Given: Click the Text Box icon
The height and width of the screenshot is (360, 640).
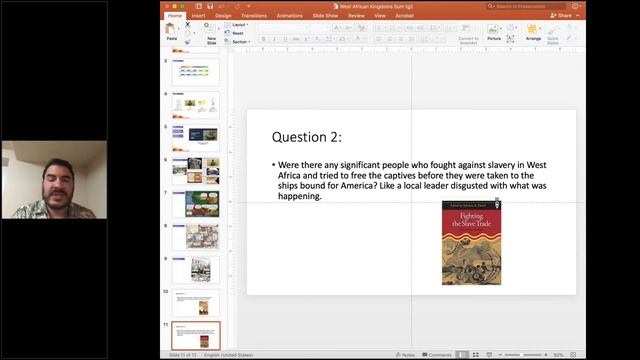Looking at the screenshot, I should click(x=511, y=39).
